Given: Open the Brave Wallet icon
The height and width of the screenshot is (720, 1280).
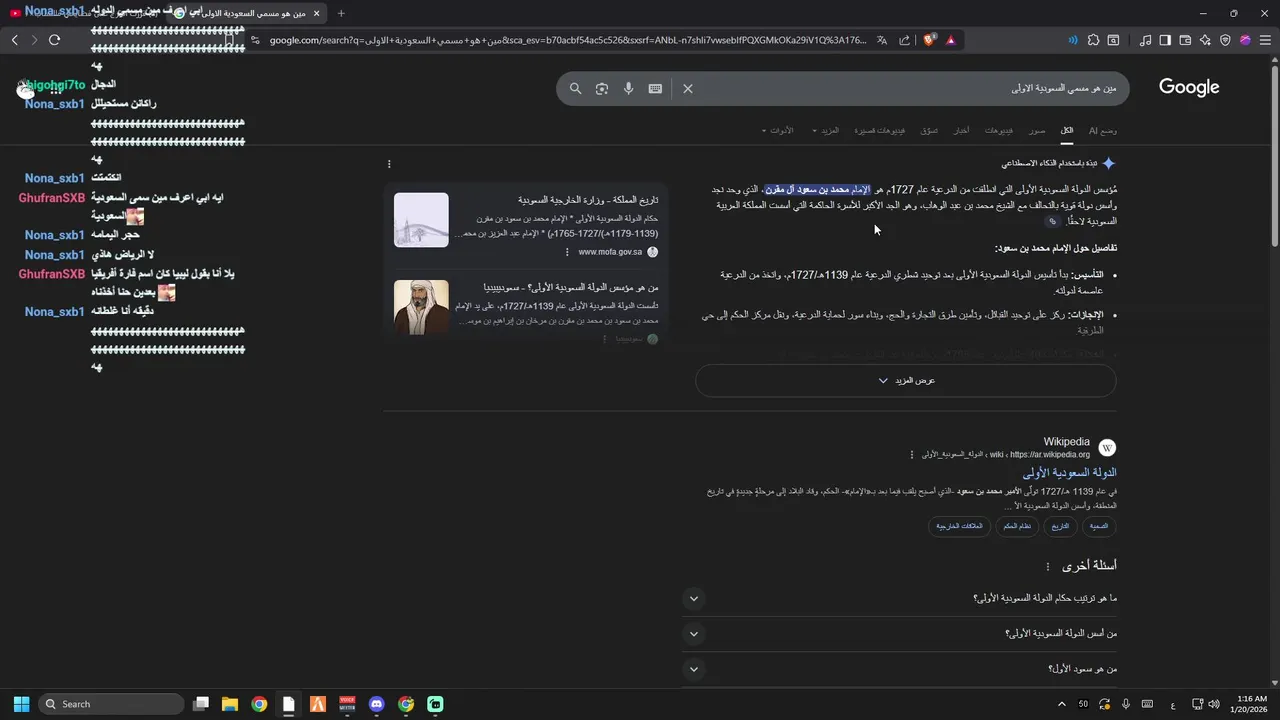Looking at the screenshot, I should (x=1185, y=40).
